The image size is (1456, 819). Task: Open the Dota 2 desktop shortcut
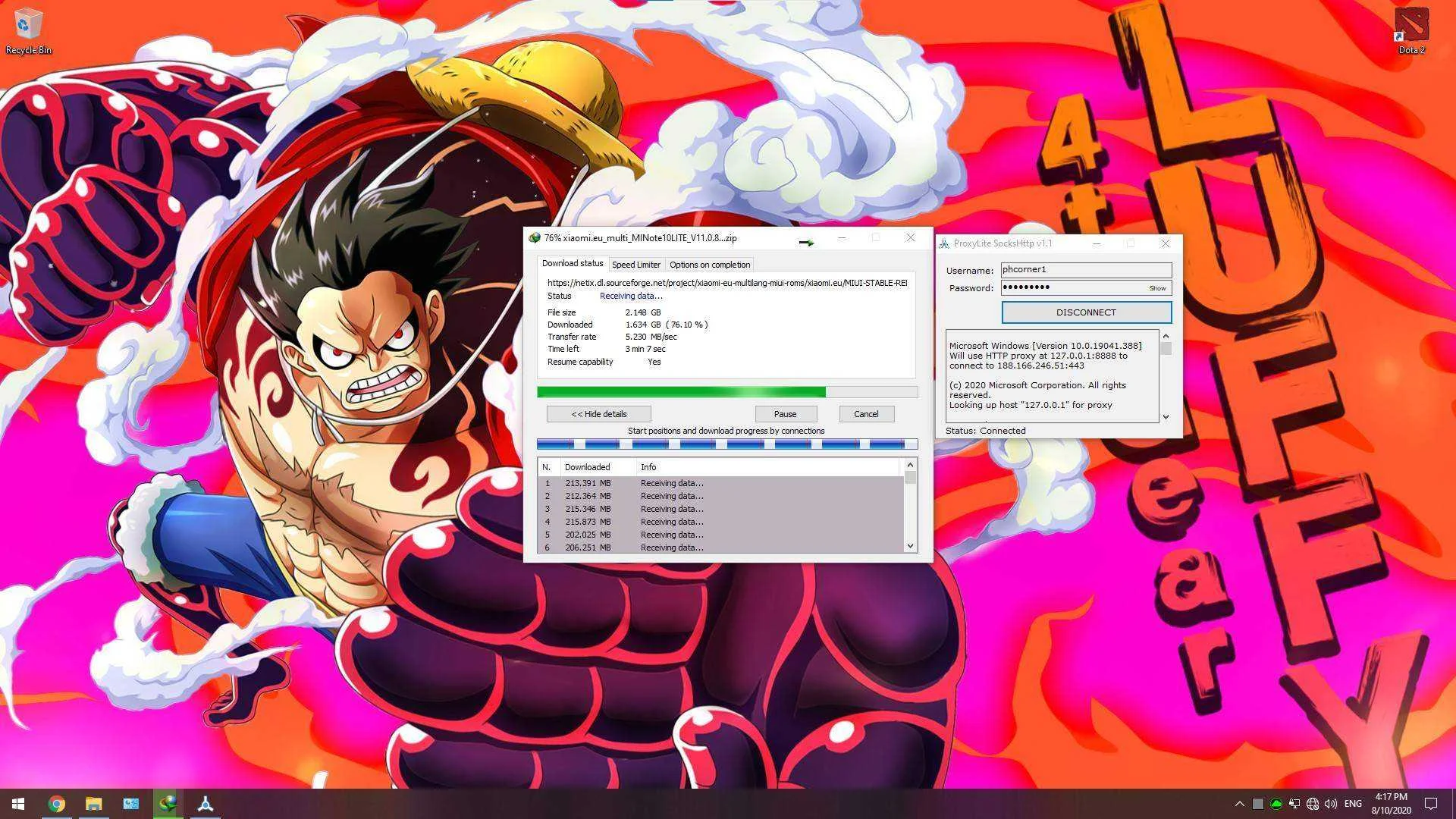[x=1410, y=32]
